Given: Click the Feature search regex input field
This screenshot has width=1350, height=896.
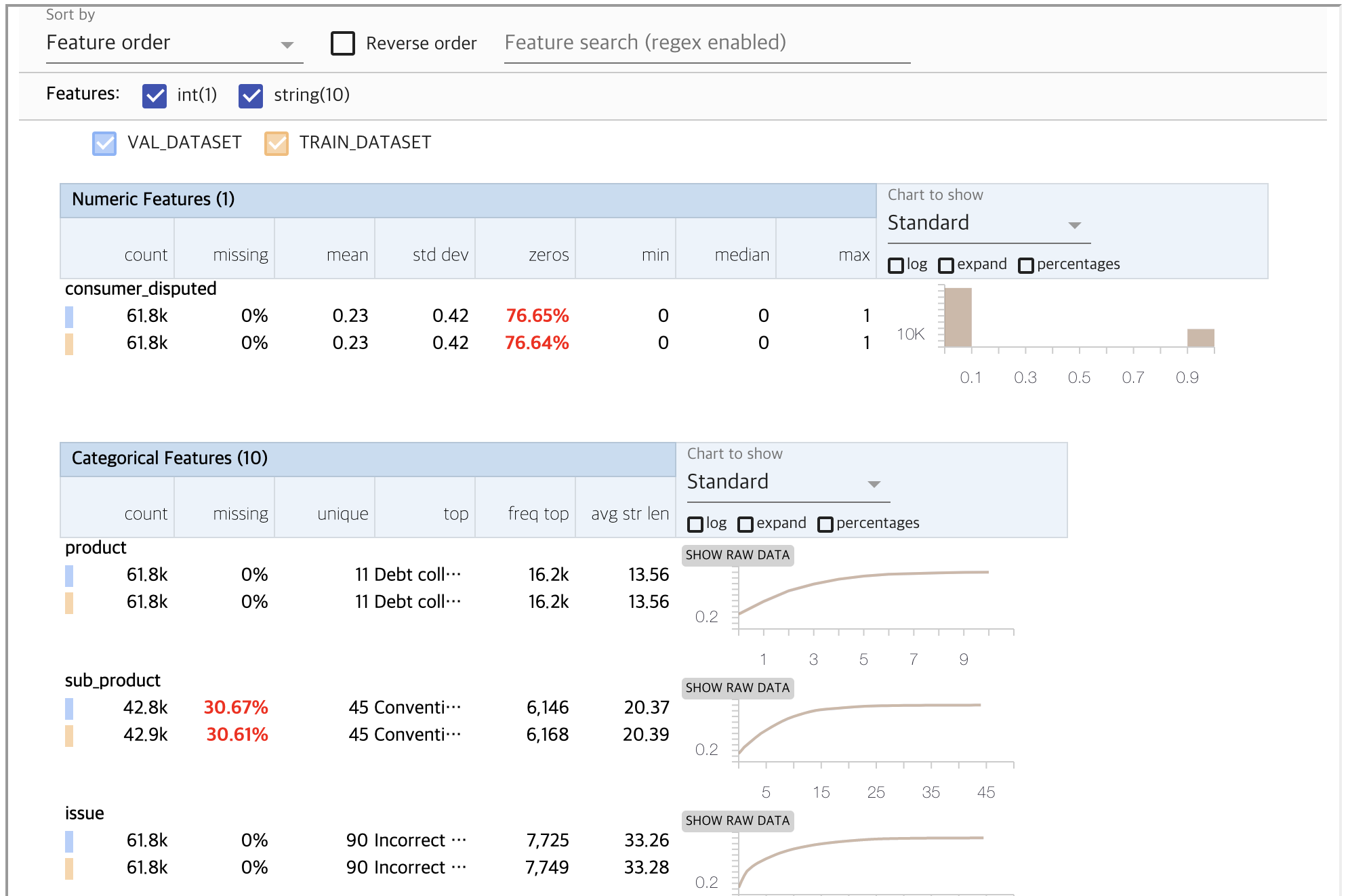Looking at the screenshot, I should 706,43.
